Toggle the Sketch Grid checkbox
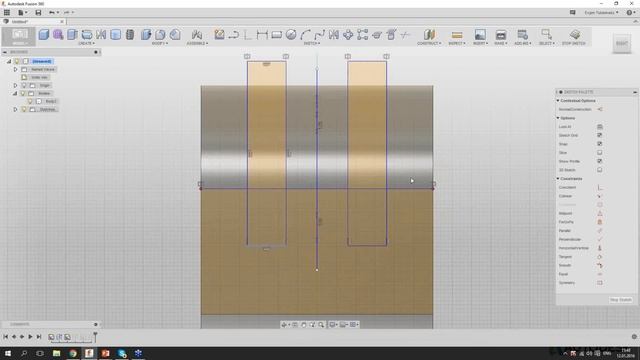 tap(600, 135)
